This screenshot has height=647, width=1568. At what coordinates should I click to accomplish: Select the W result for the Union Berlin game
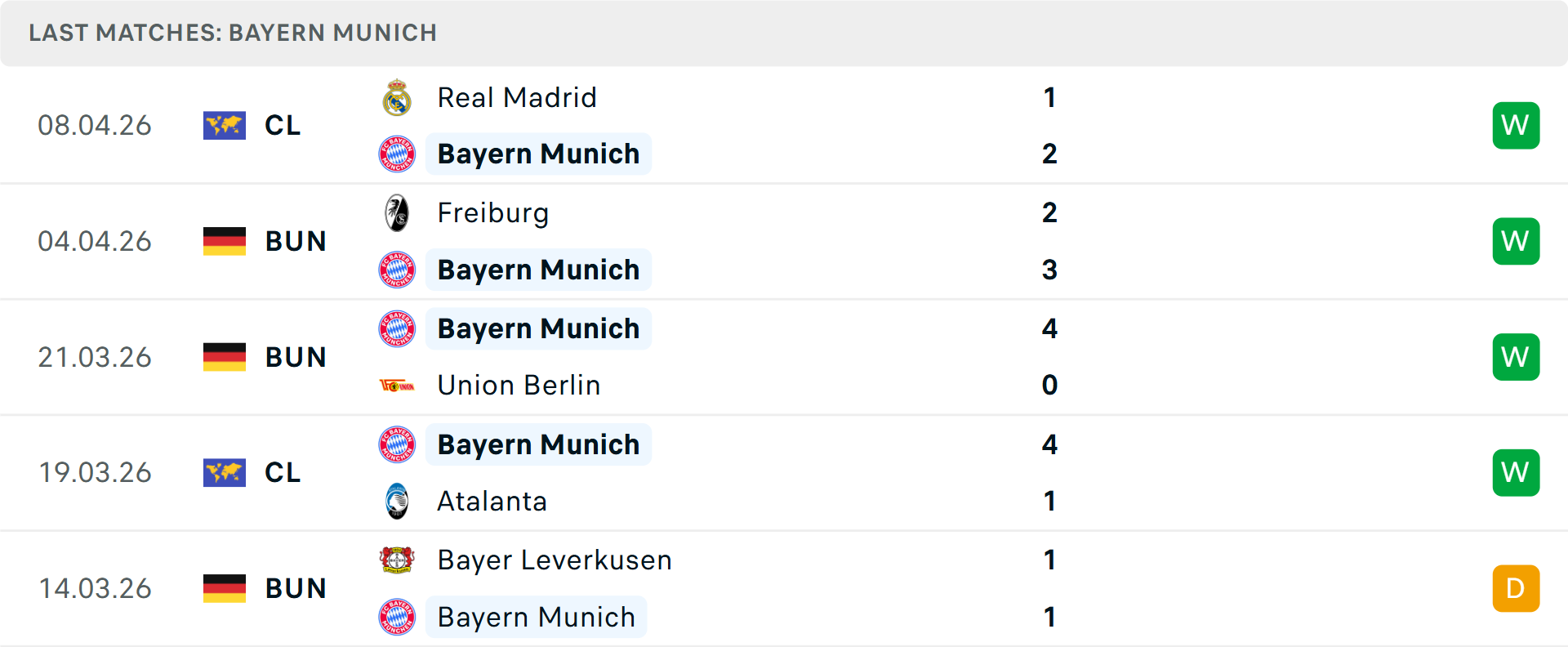pyautogui.click(x=1516, y=357)
